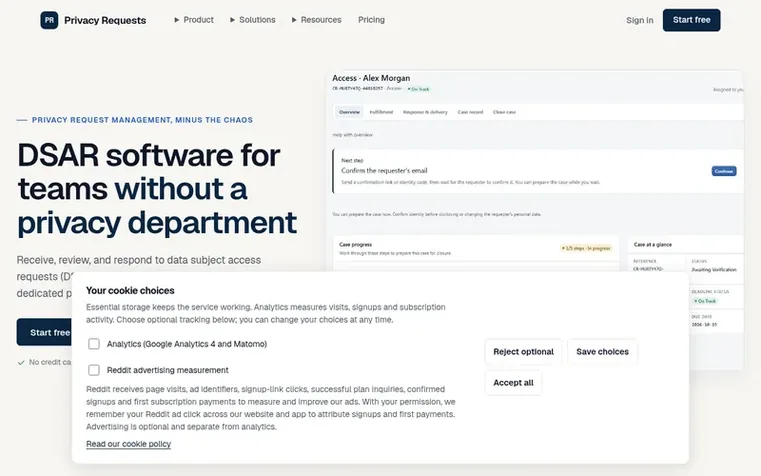
Task: Click the Privacy request management tagline text
Action: tap(142, 120)
